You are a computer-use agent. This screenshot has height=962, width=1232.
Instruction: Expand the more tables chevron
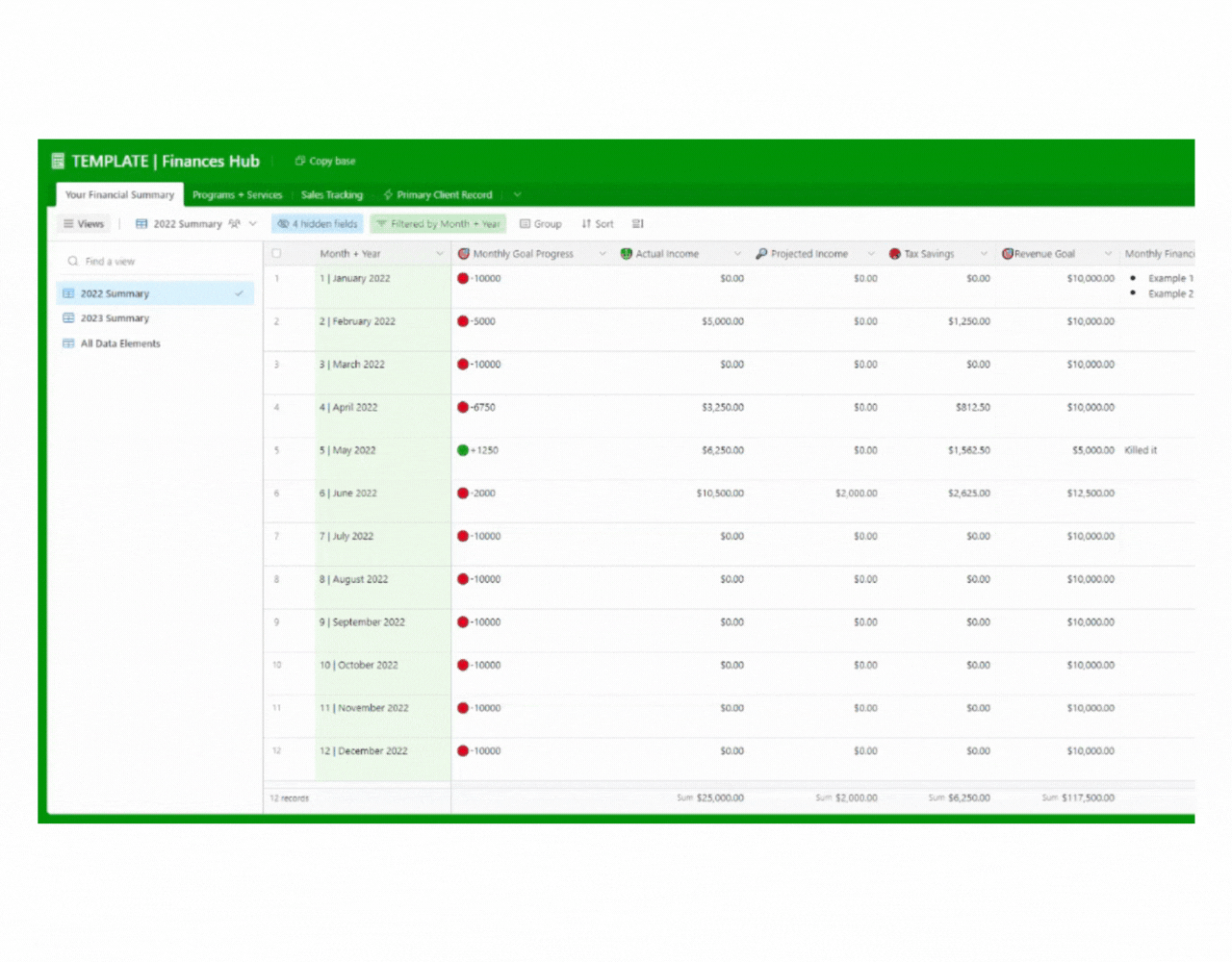coord(517,194)
